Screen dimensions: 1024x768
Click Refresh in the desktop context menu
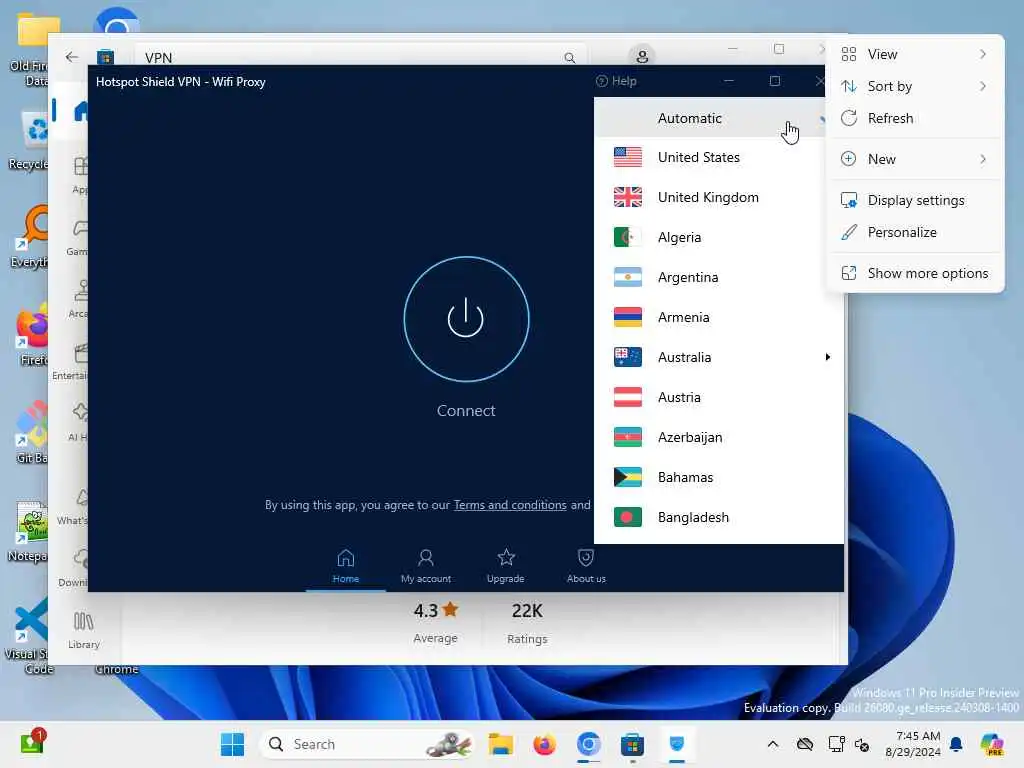click(x=914, y=118)
